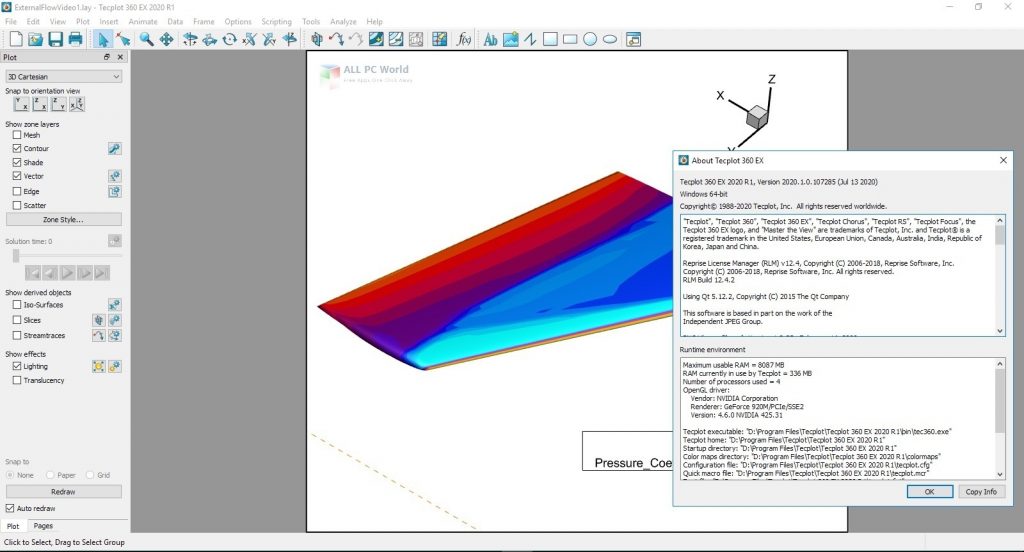Close the About Tecplot 360 EX dialog
The height and width of the screenshot is (552, 1024).
(1003, 160)
